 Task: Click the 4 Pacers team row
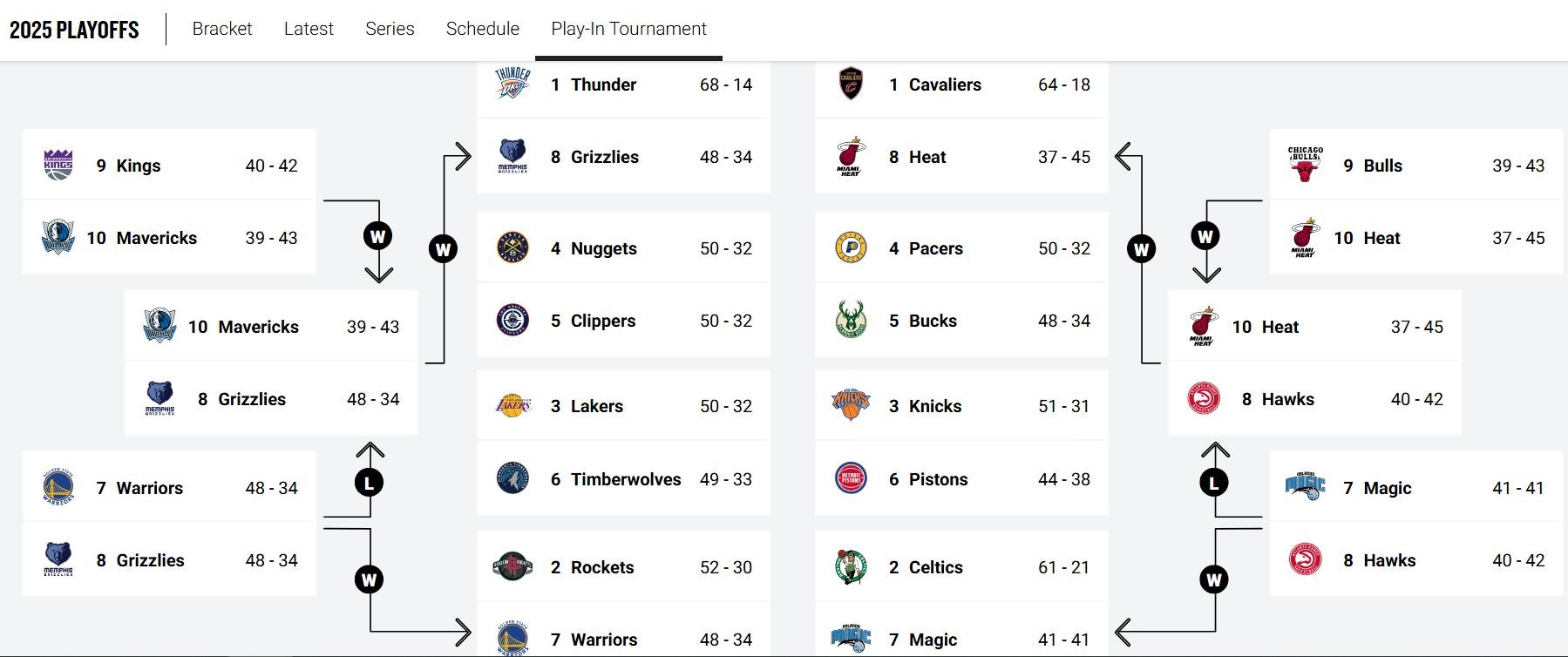pos(961,248)
